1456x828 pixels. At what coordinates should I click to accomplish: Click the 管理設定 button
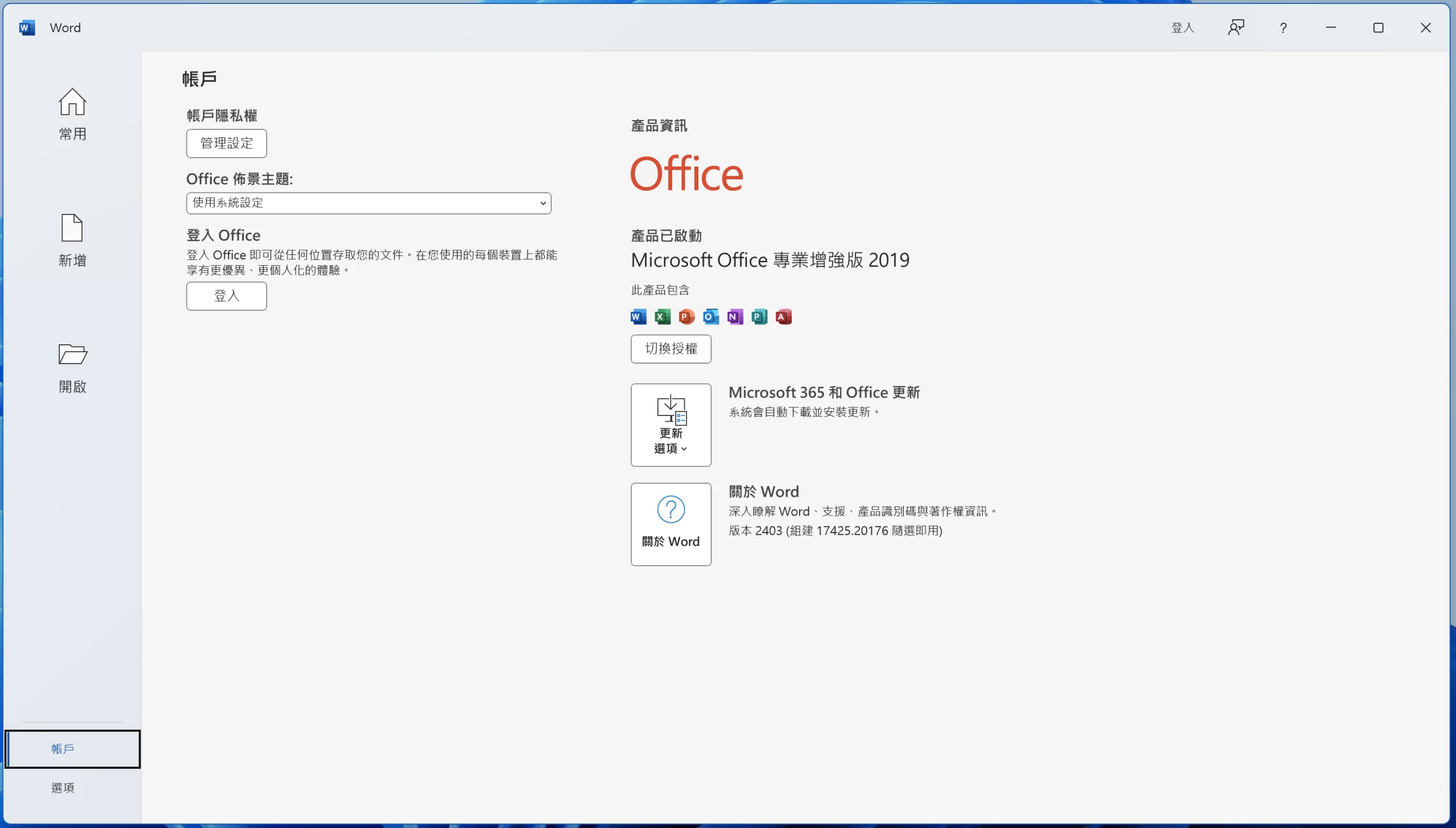226,143
